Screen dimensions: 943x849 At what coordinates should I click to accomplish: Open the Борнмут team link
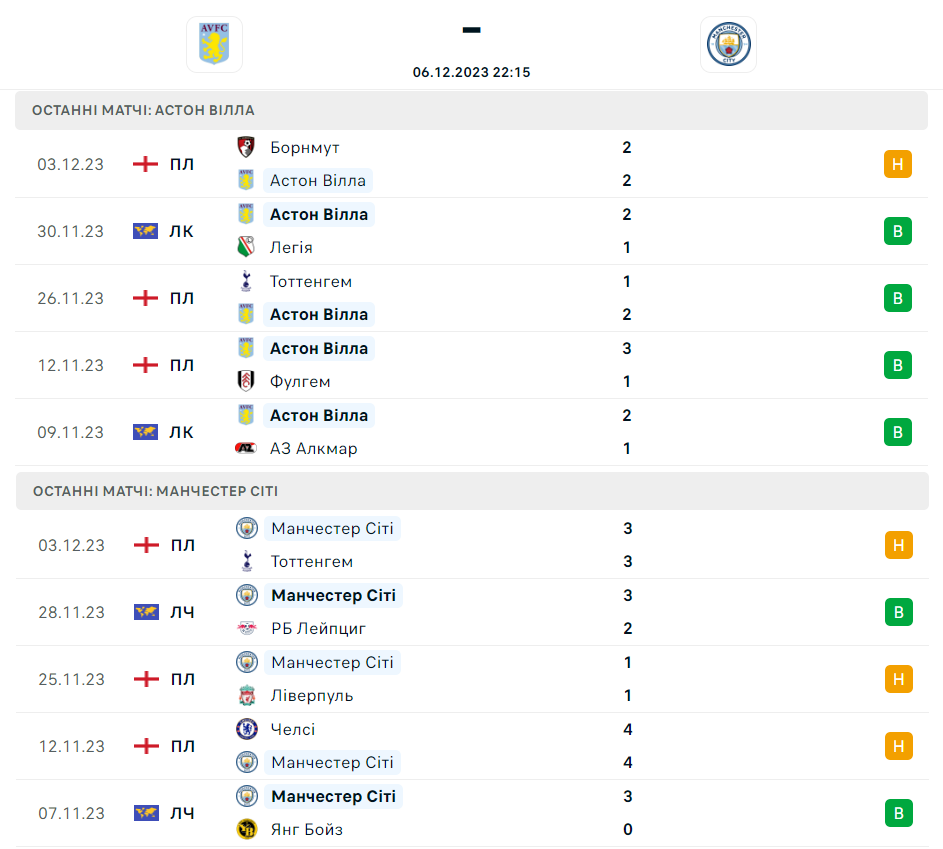[x=305, y=147]
